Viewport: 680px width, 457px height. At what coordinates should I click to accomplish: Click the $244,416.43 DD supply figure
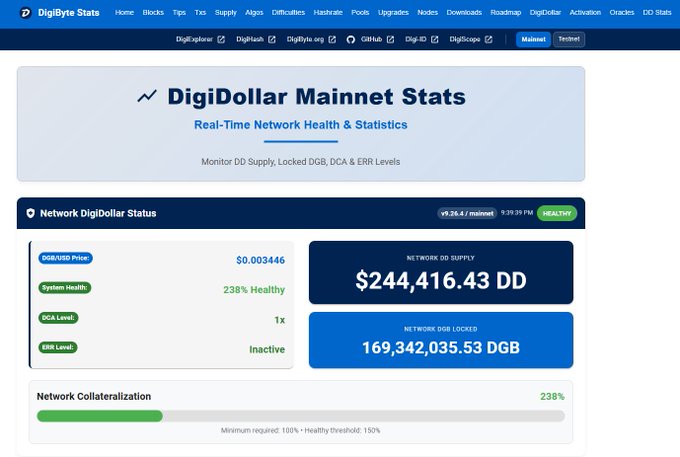point(441,280)
